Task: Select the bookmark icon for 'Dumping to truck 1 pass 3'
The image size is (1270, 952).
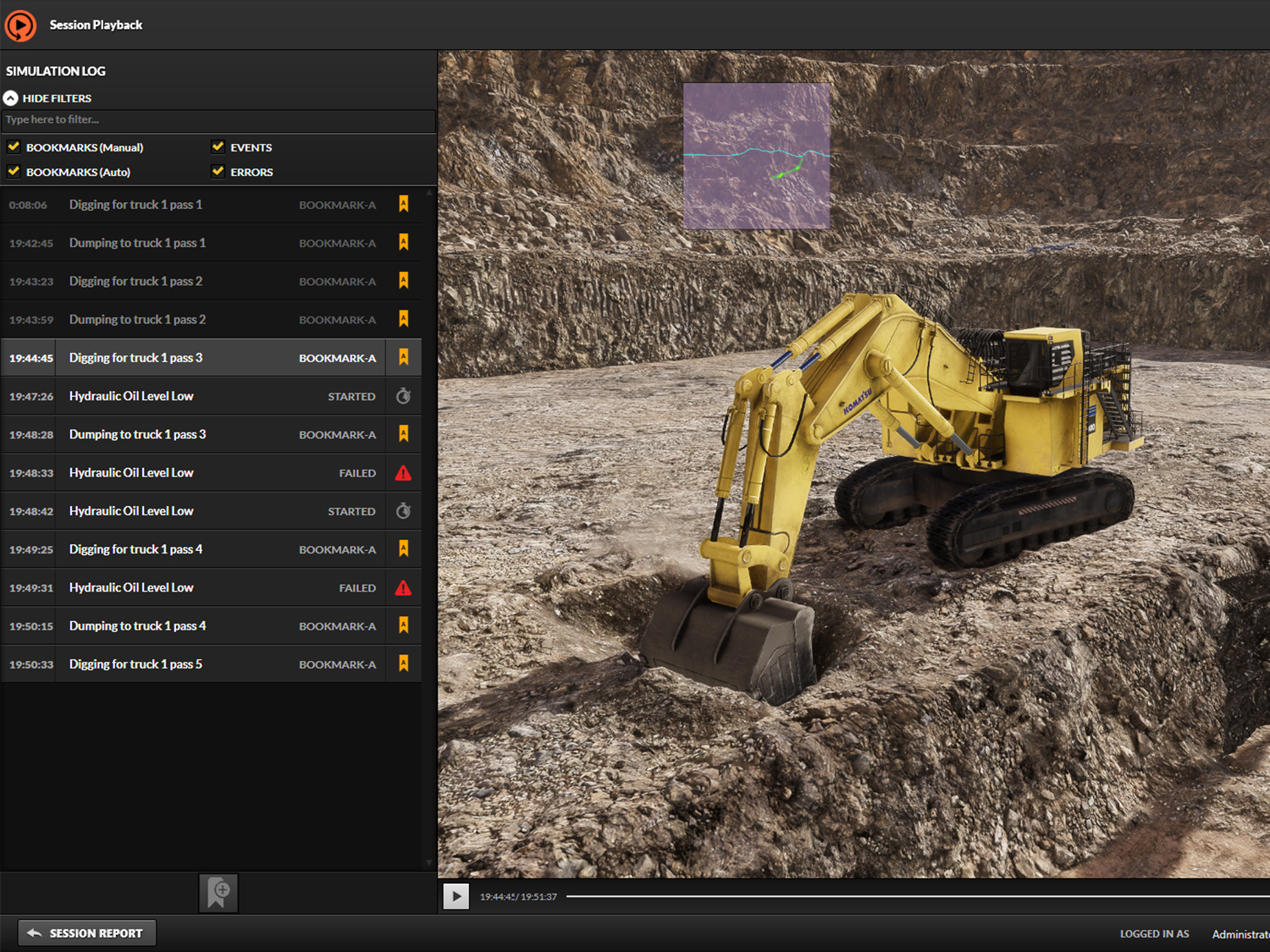Action: (x=404, y=434)
